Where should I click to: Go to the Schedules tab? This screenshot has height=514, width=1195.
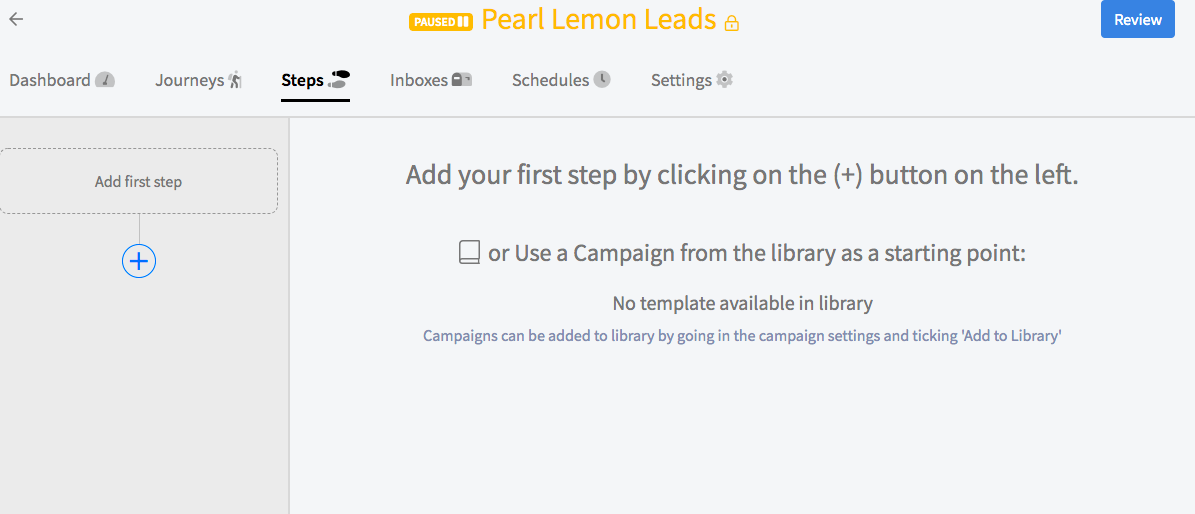pyautogui.click(x=561, y=80)
